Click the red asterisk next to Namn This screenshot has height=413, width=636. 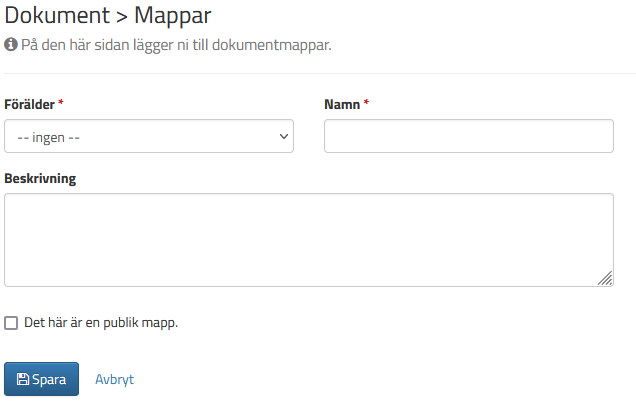tap(366, 104)
